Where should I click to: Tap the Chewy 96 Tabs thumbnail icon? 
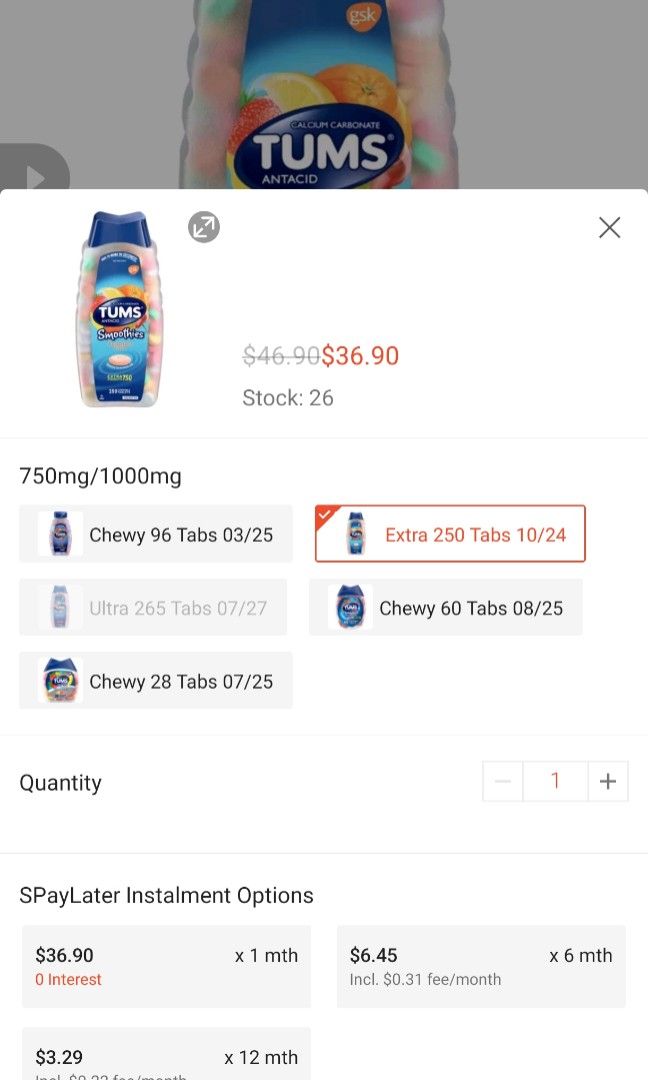(x=60, y=534)
